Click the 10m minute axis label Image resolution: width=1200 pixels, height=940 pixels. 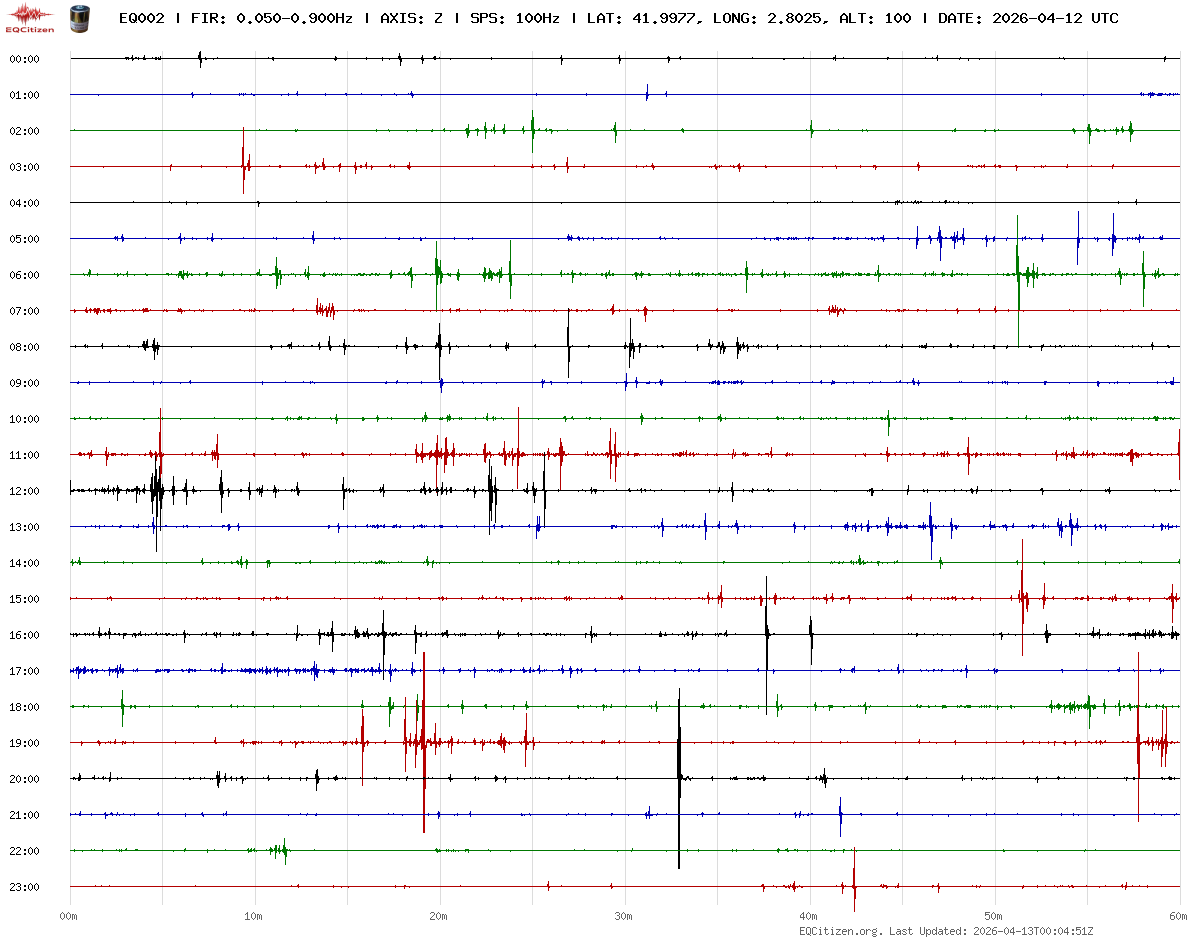coord(254,915)
